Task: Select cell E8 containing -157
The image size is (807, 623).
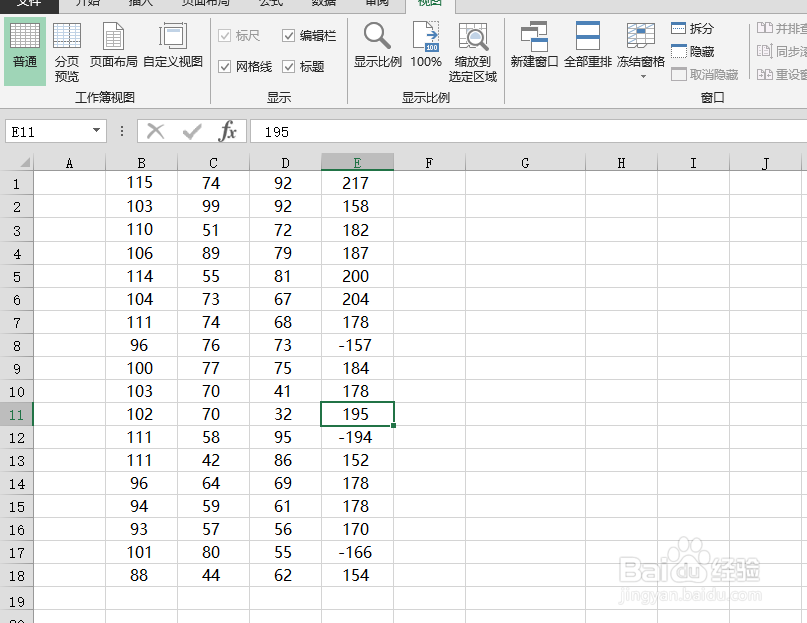Action: 357,345
